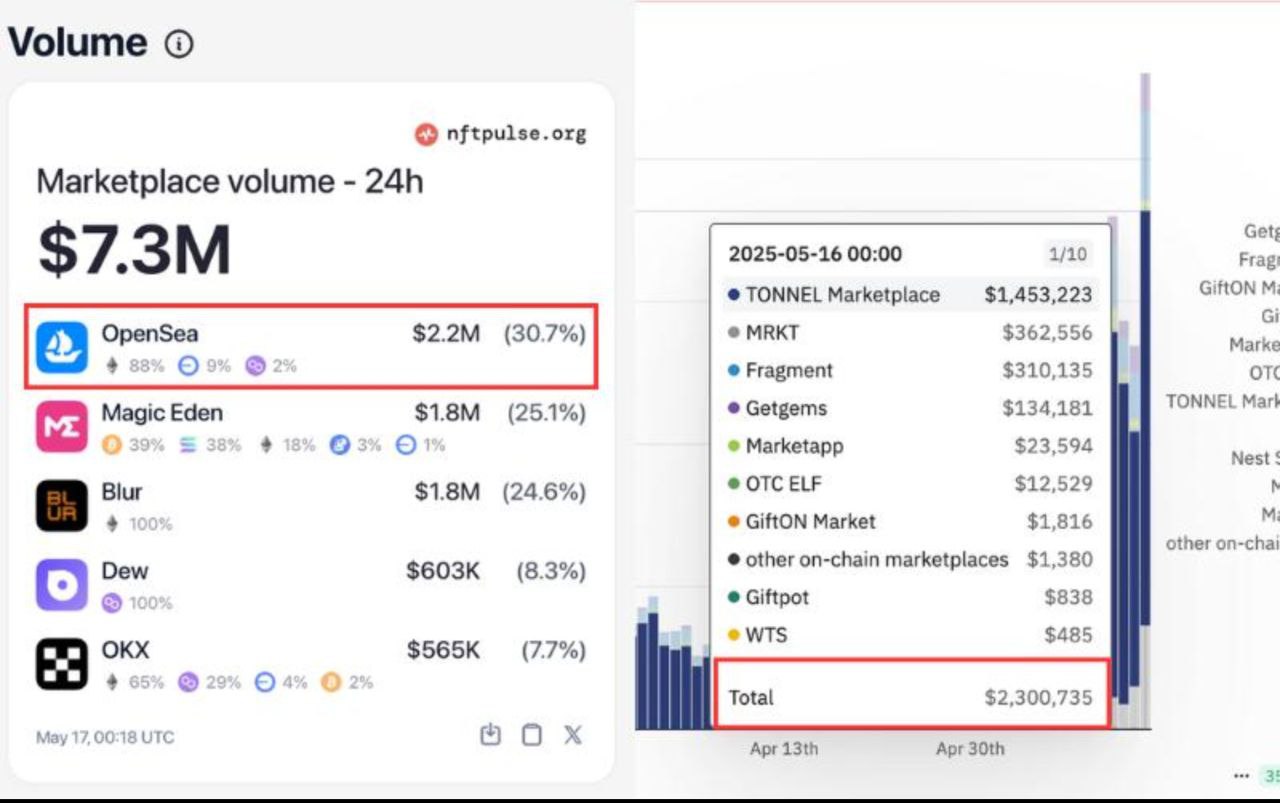
Task: Click the Magic Eden marketplace logo
Action: click(x=62, y=426)
